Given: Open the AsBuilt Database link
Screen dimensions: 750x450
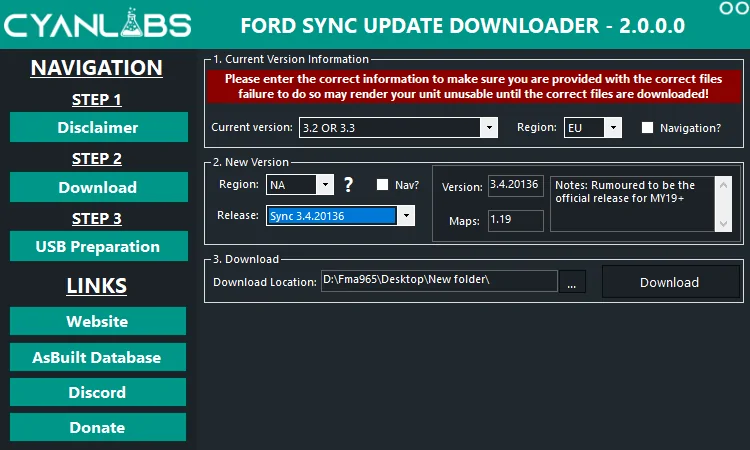Looking at the screenshot, I should point(98,357).
